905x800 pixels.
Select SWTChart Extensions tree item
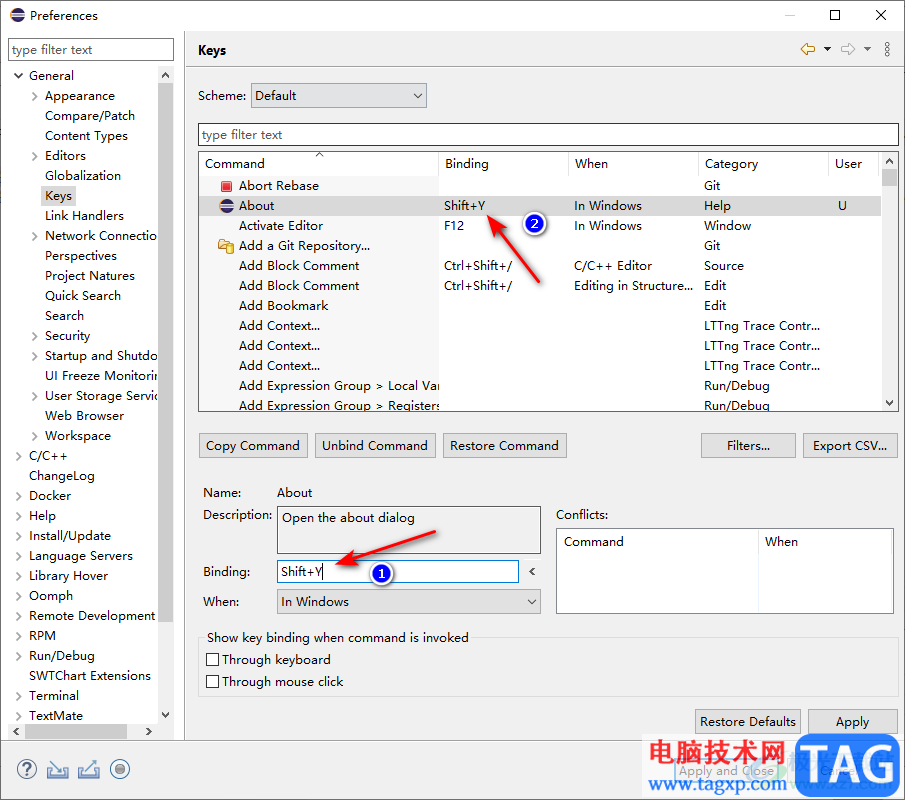89,675
